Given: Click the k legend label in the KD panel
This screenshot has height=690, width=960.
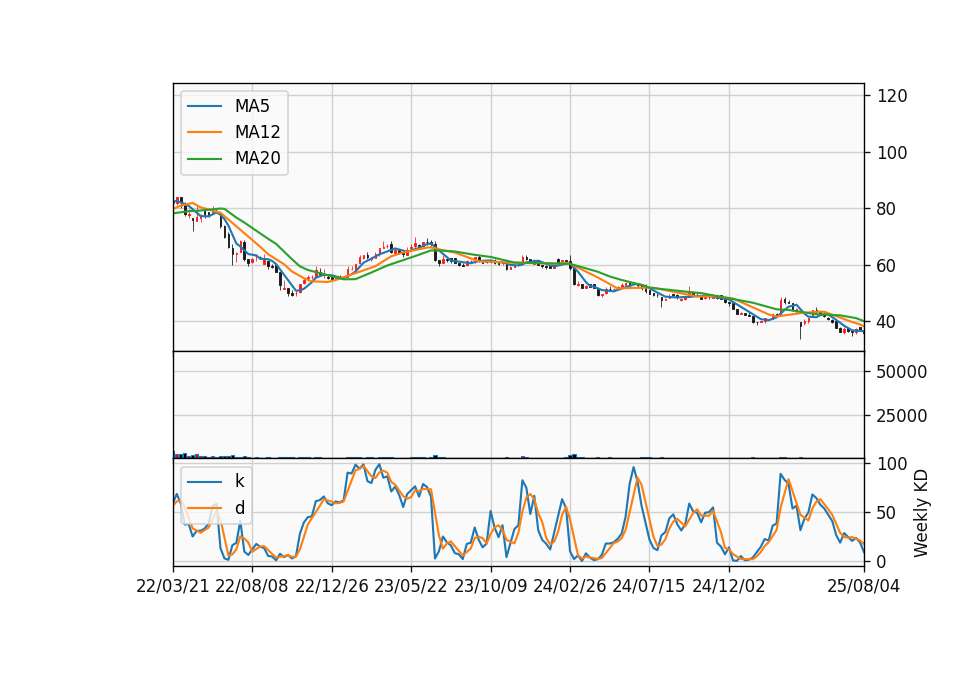Looking at the screenshot, I should click(239, 481).
